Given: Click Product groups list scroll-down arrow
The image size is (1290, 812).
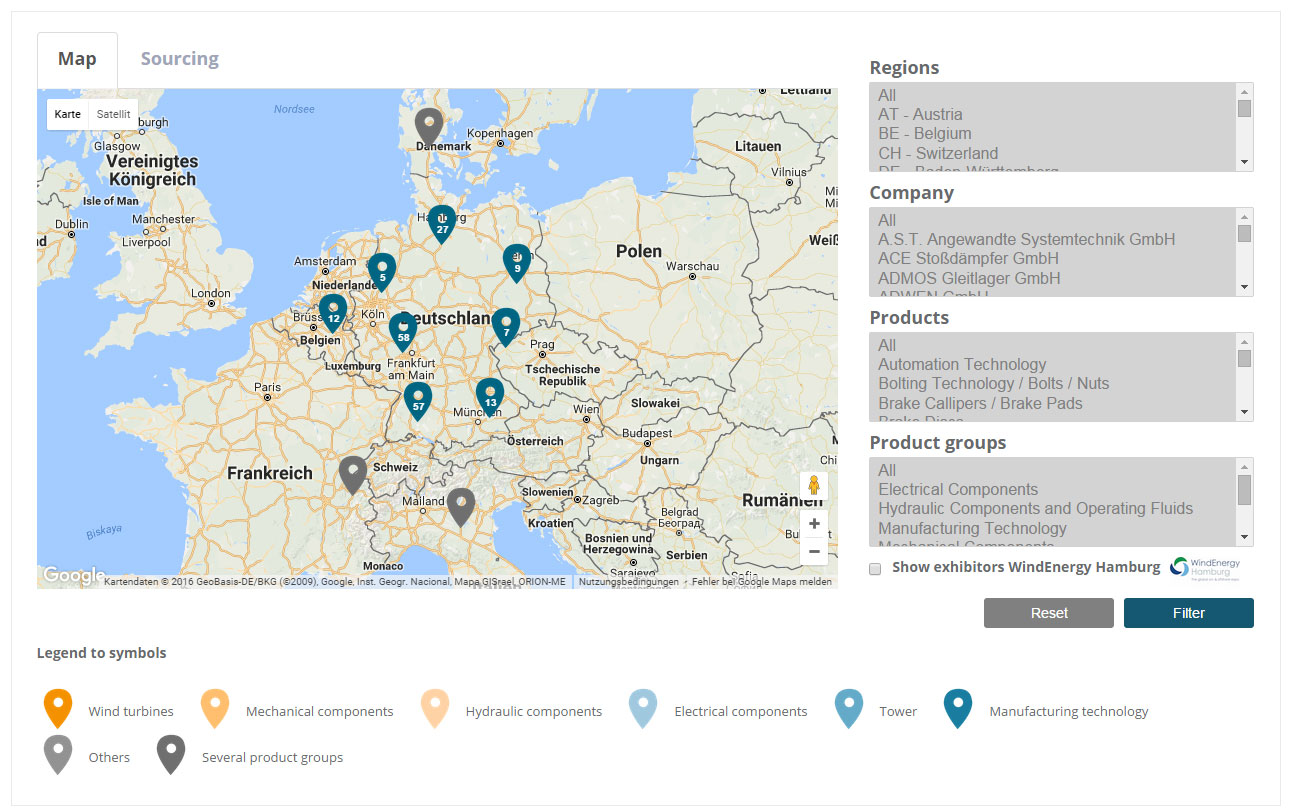Looking at the screenshot, I should click(x=1244, y=537).
